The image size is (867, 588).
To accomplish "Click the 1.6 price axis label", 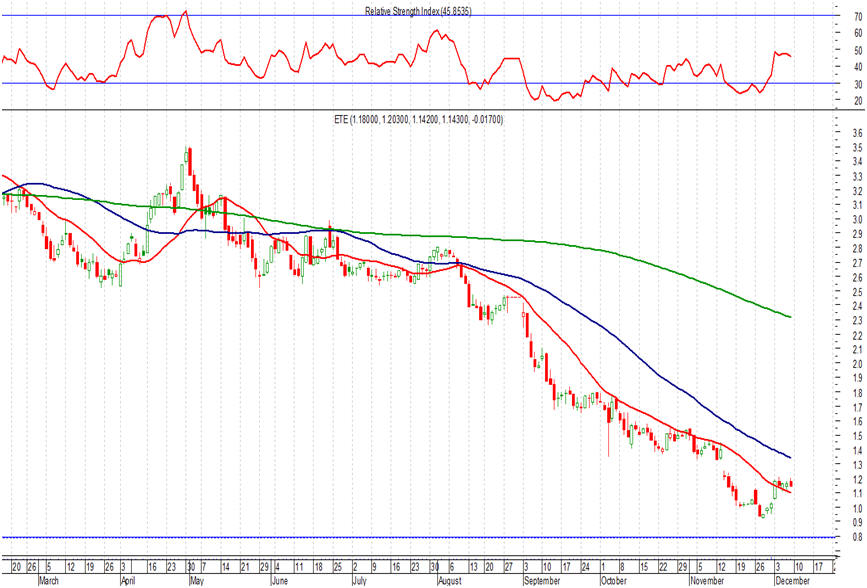I will (x=858, y=422).
